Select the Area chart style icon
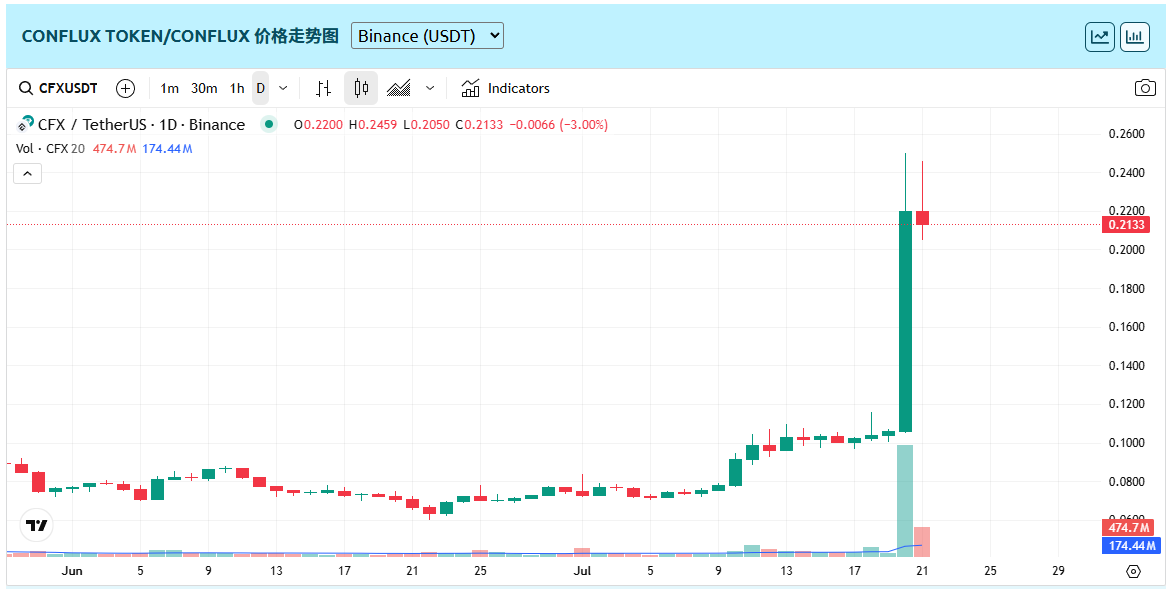 (399, 88)
